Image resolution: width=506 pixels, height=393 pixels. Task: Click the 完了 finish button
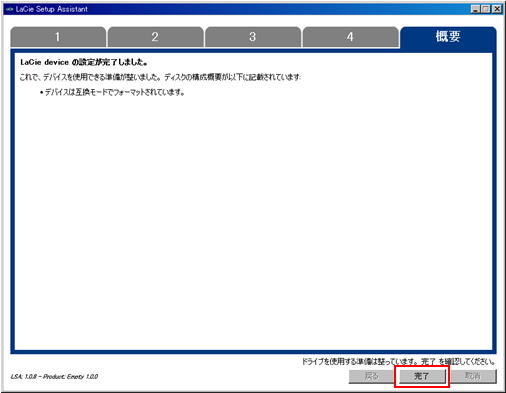[x=422, y=376]
